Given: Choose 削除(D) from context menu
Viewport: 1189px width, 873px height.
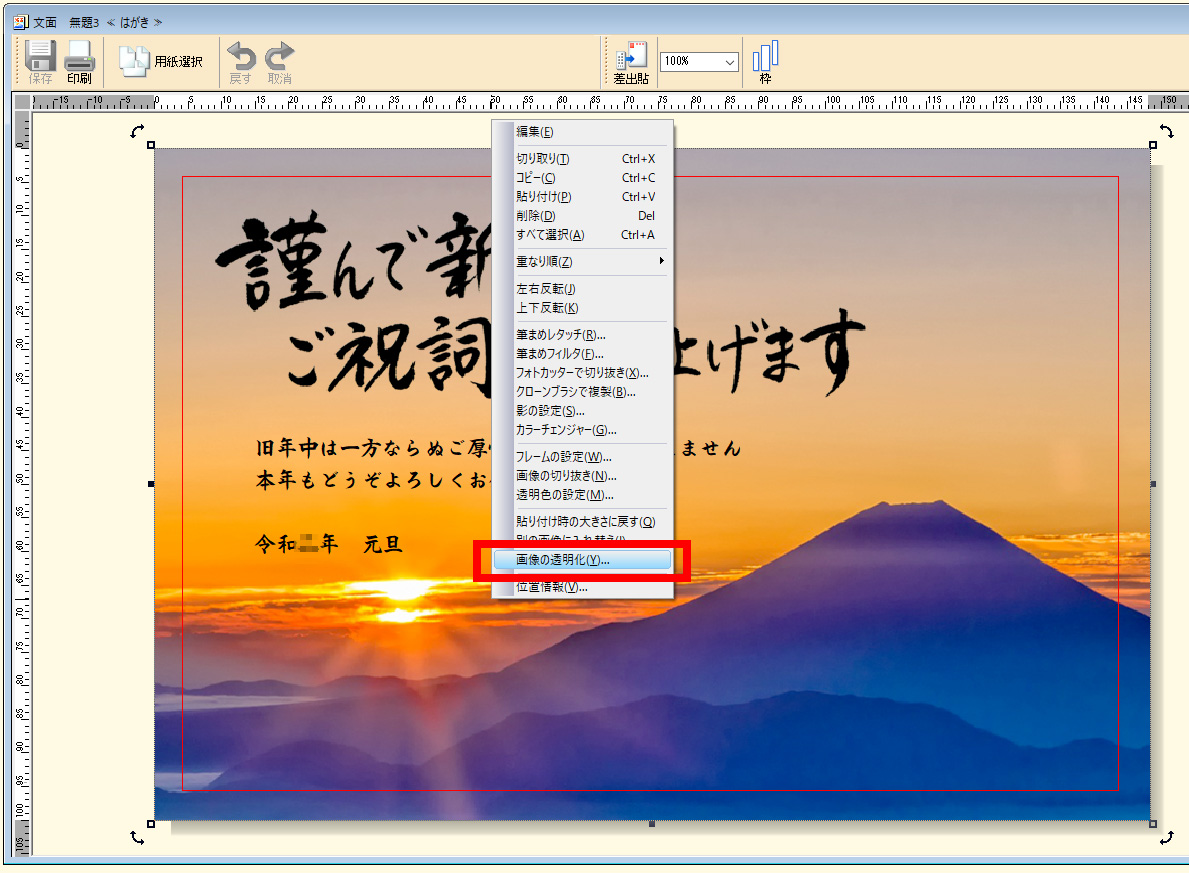Looking at the screenshot, I should (582, 215).
